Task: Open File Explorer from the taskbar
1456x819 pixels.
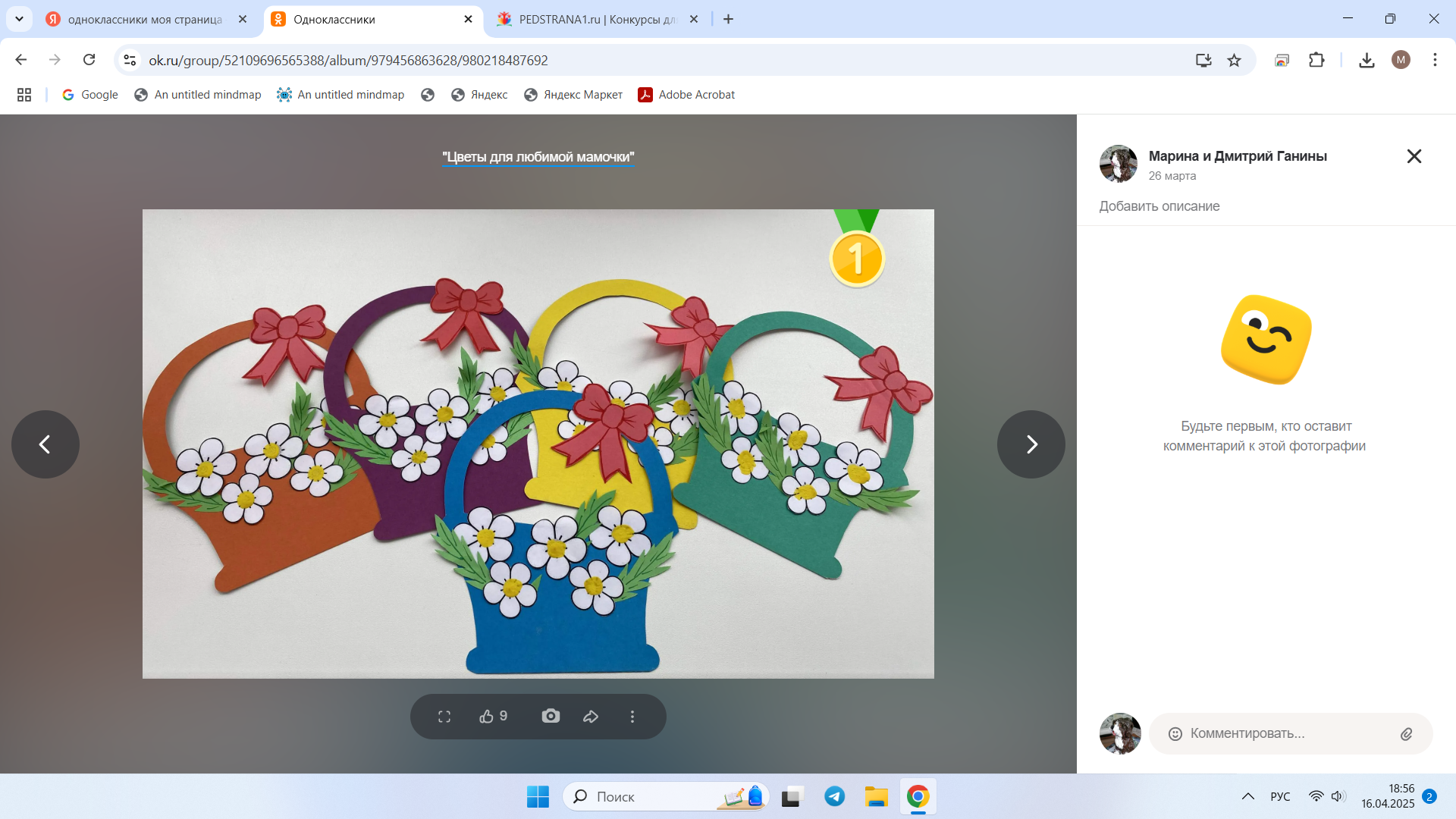Action: [876, 797]
